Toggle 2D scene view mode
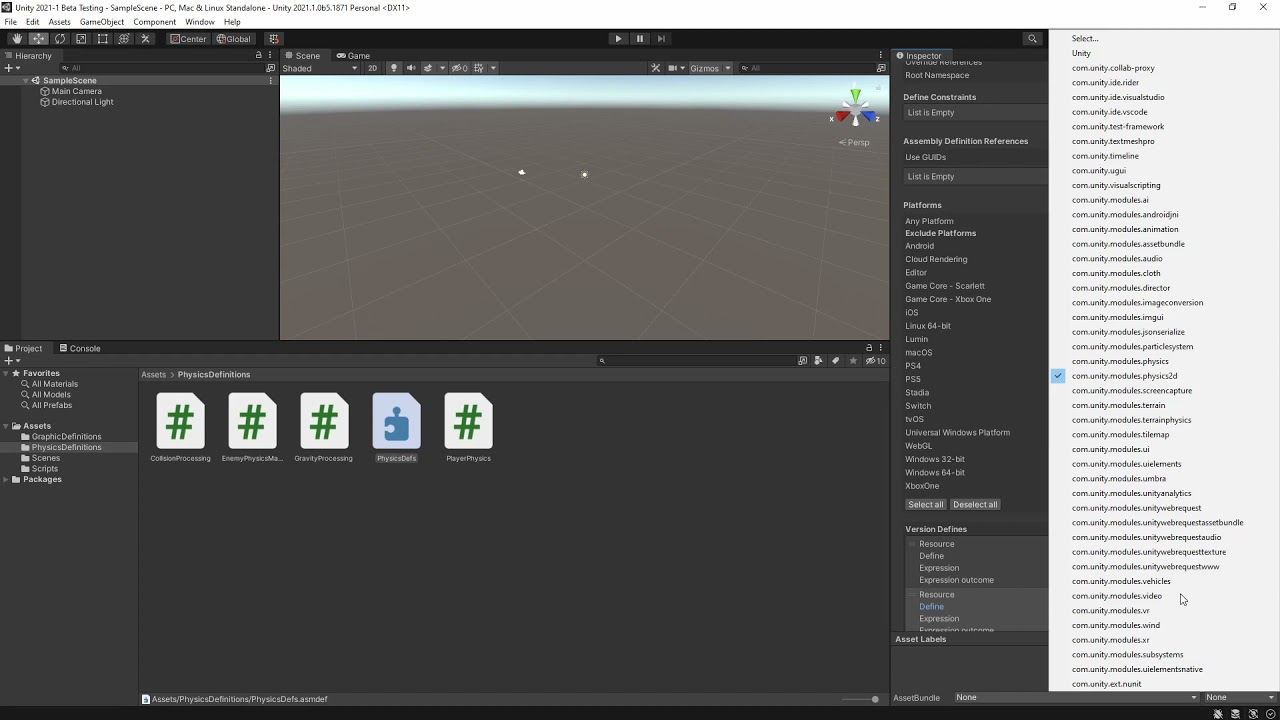Screen dimensions: 1280x720 coord(373,68)
